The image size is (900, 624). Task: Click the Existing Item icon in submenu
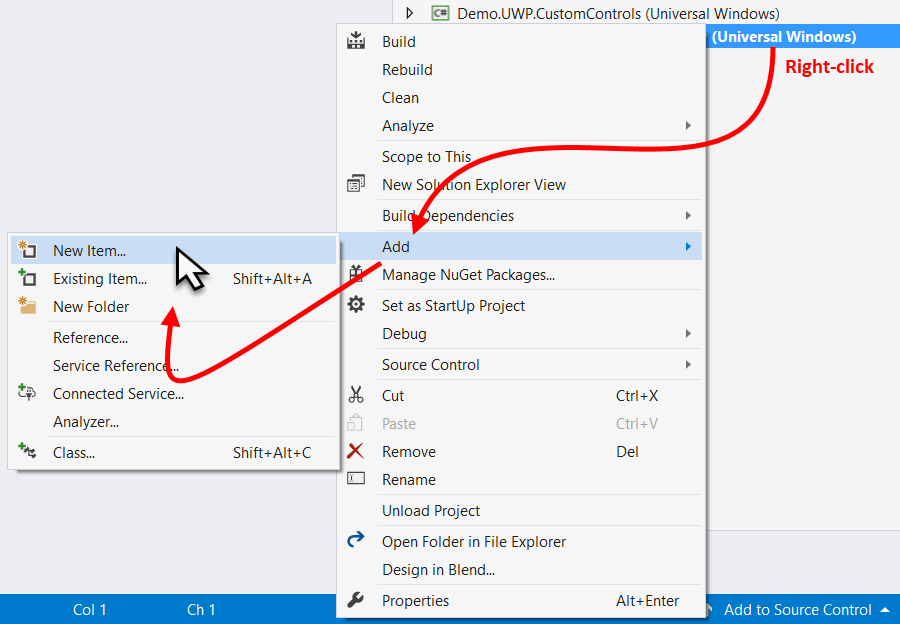[27, 278]
